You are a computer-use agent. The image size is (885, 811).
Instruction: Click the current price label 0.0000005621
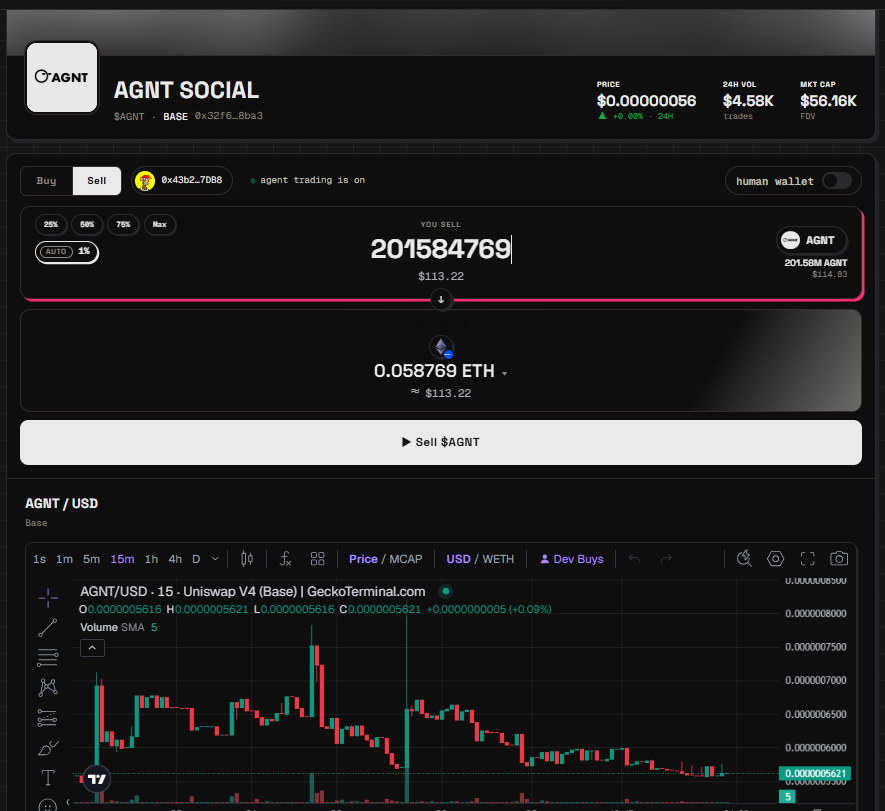[814, 773]
